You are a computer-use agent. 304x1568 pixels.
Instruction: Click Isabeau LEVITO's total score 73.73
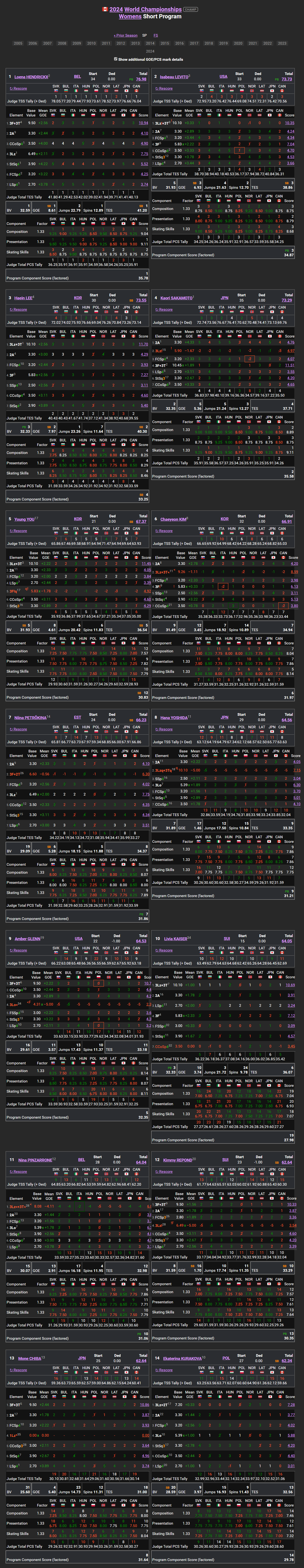[286, 79]
